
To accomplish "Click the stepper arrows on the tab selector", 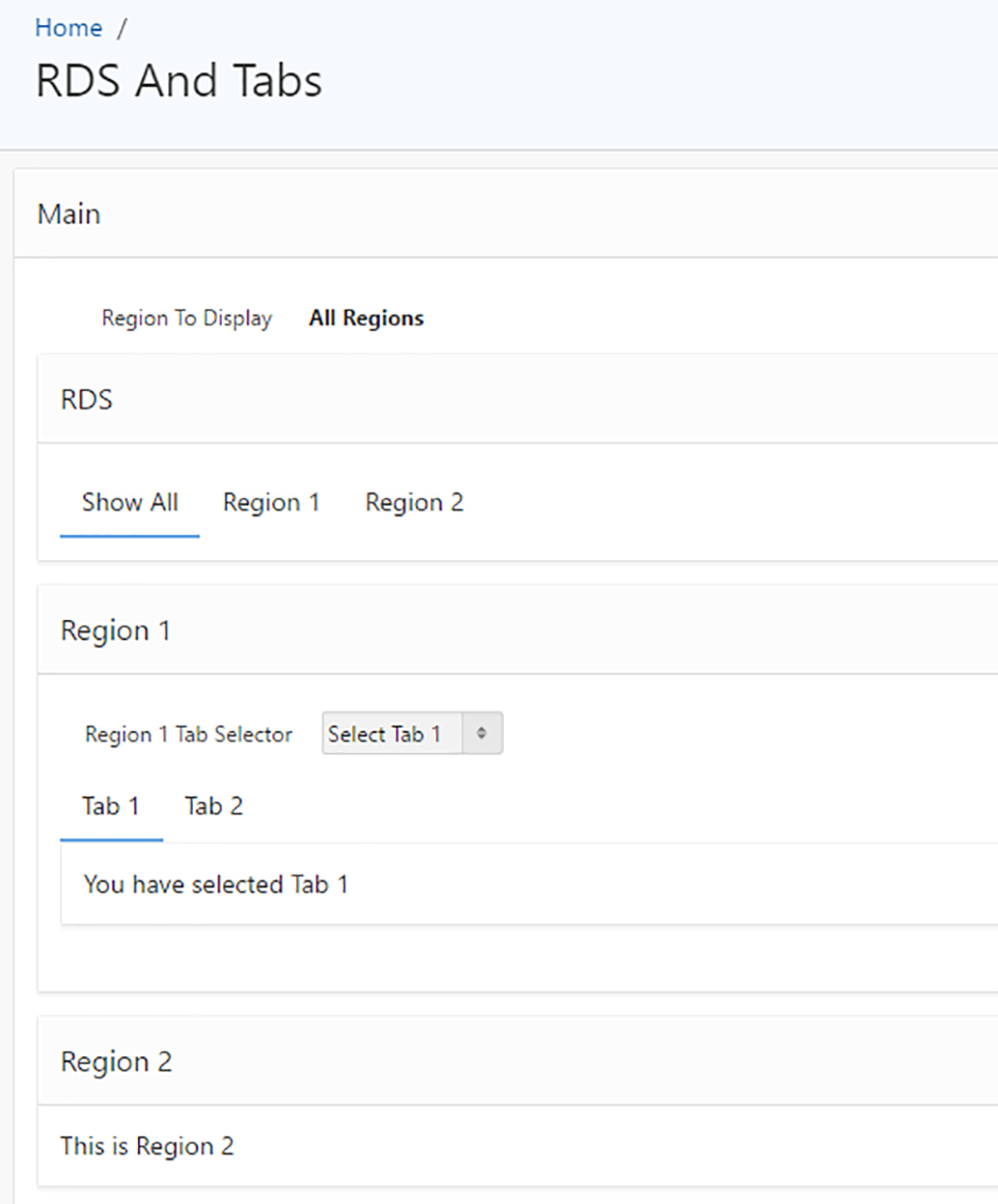I will pos(482,733).
